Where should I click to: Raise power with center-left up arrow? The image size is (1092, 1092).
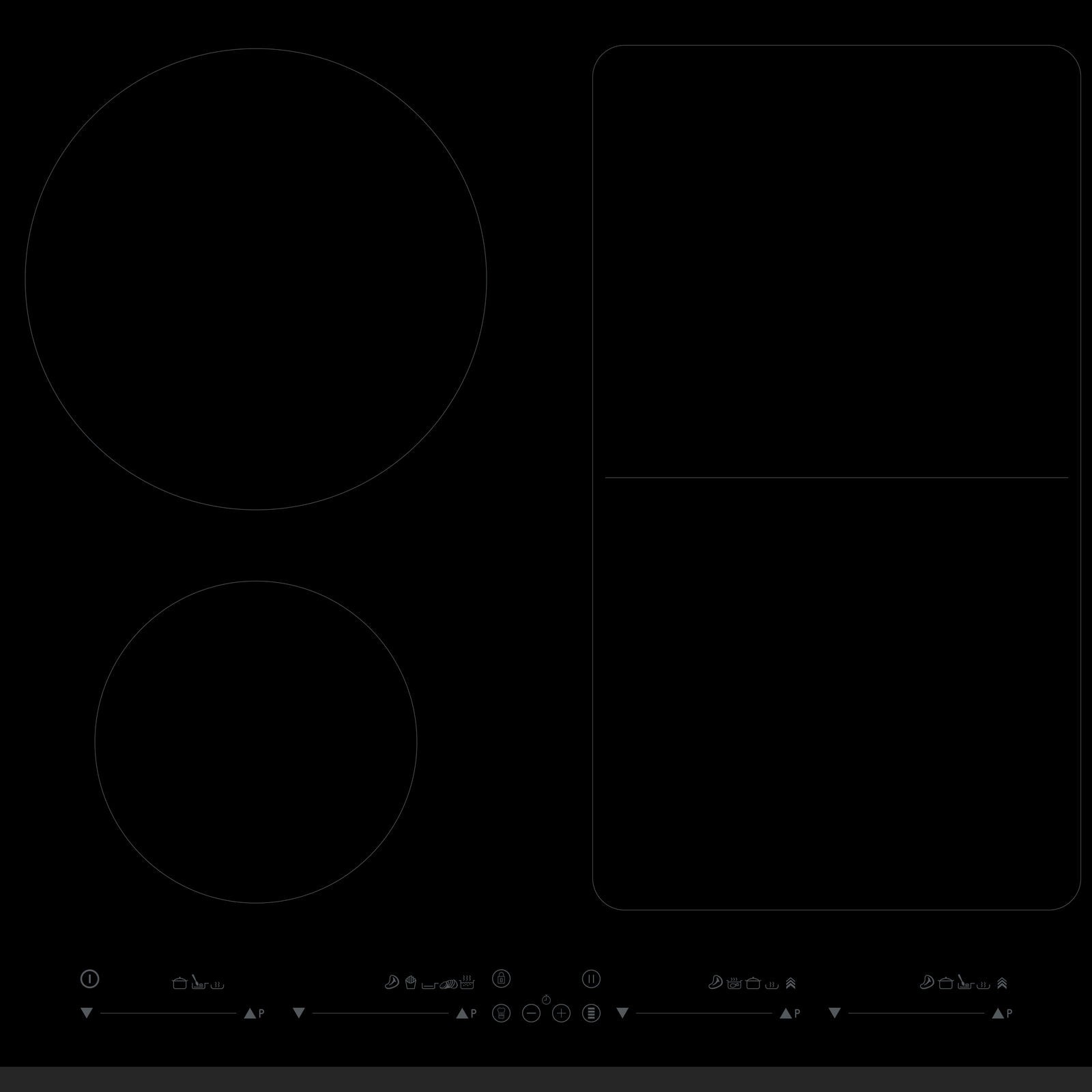[462, 1014]
